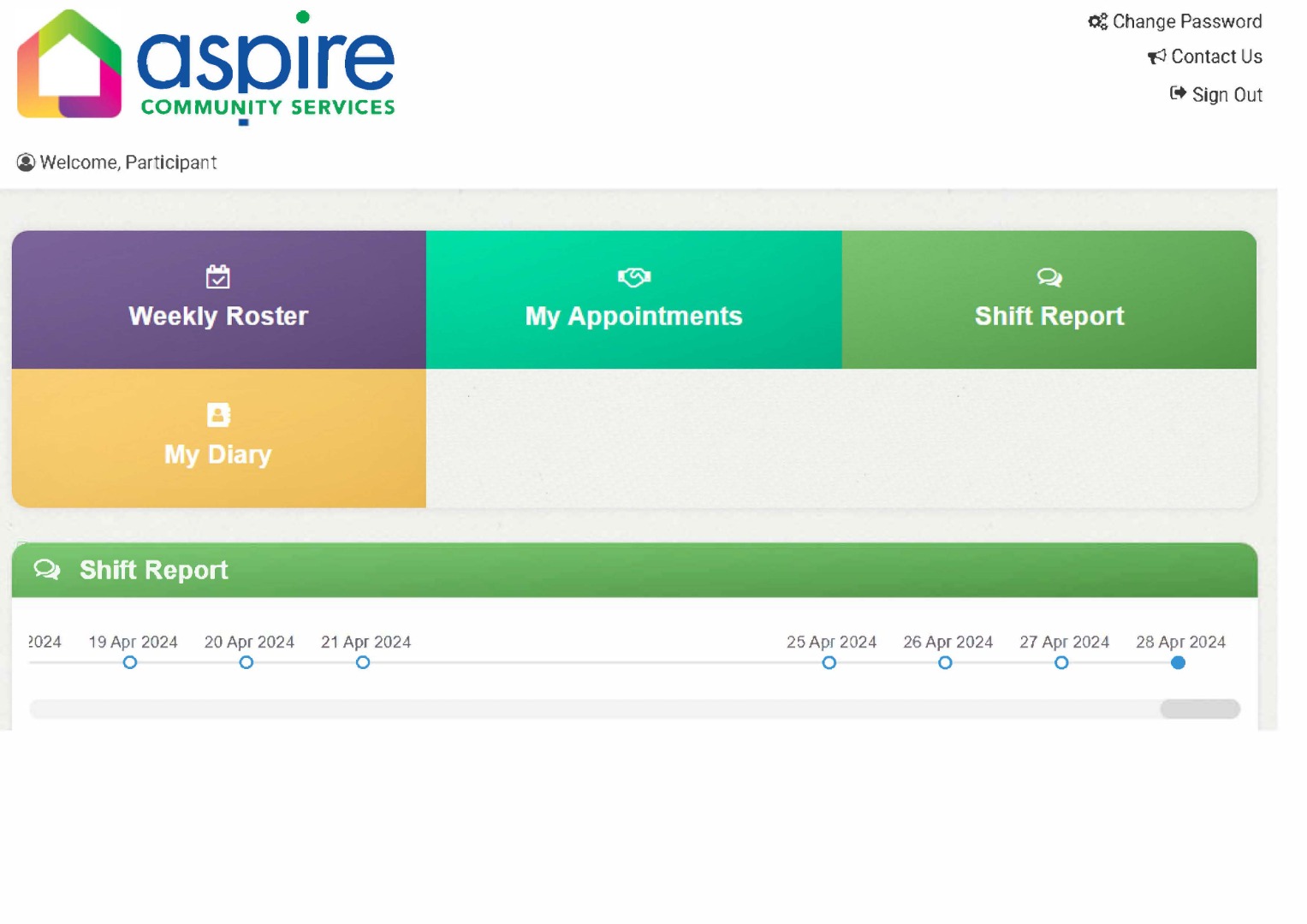Open the Contact Us link
Viewport: 1307px width, 924px height.
pyautogui.click(x=1216, y=56)
